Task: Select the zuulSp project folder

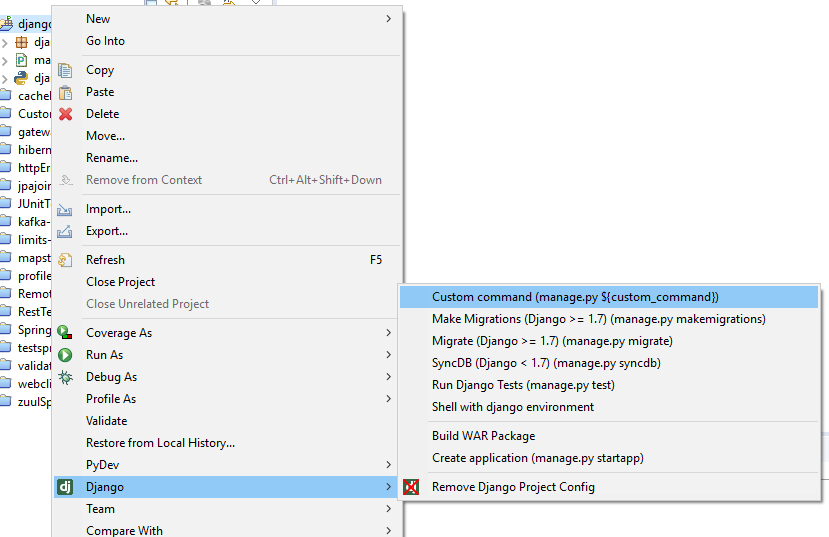Action: pos(25,402)
